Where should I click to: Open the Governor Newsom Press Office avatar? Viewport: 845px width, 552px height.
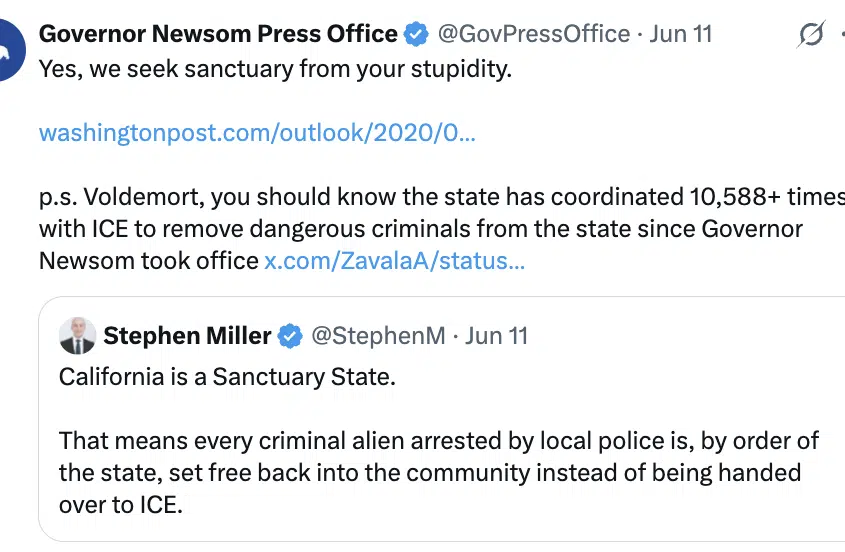pyautogui.click(x=10, y=51)
